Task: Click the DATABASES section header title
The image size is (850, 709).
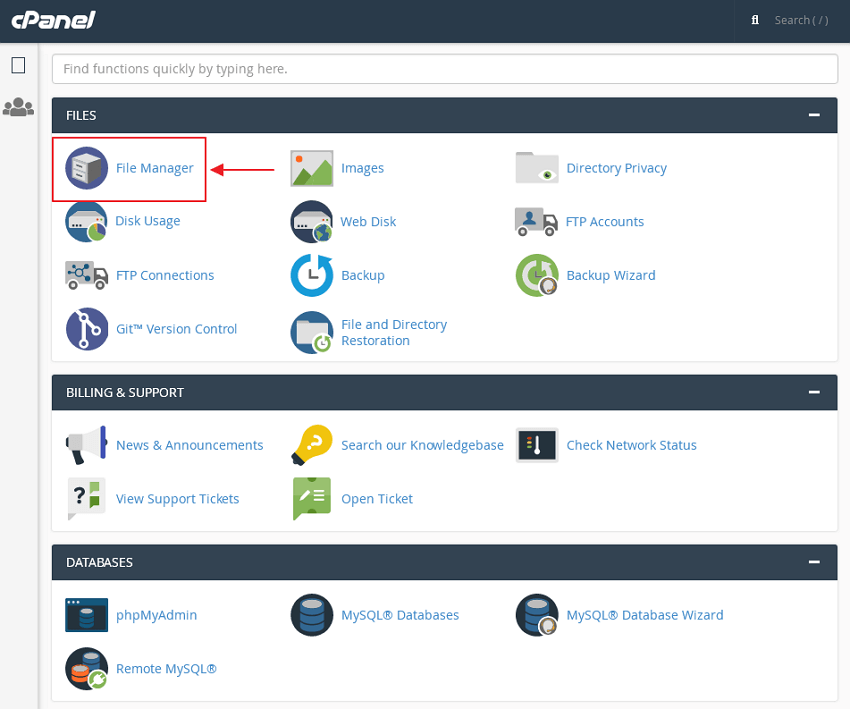Action: click(x=99, y=563)
